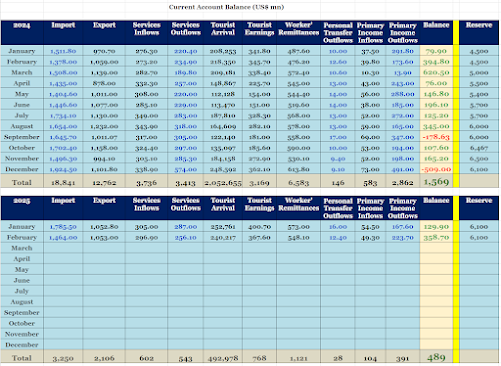Screen dimensions: 501x366
Task: Select the January 2025 reserve value 6,100
Action: [479, 227]
